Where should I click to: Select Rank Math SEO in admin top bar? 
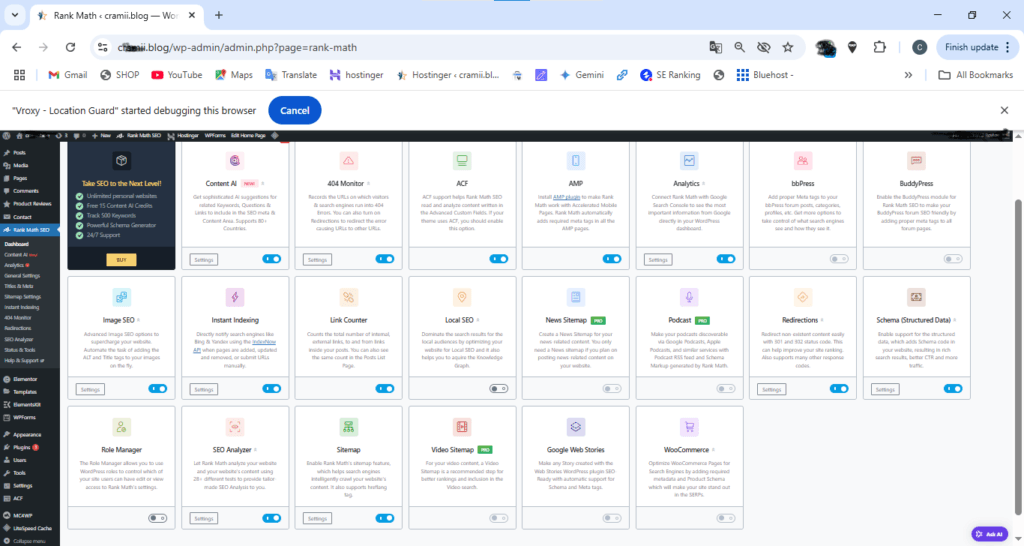point(138,135)
